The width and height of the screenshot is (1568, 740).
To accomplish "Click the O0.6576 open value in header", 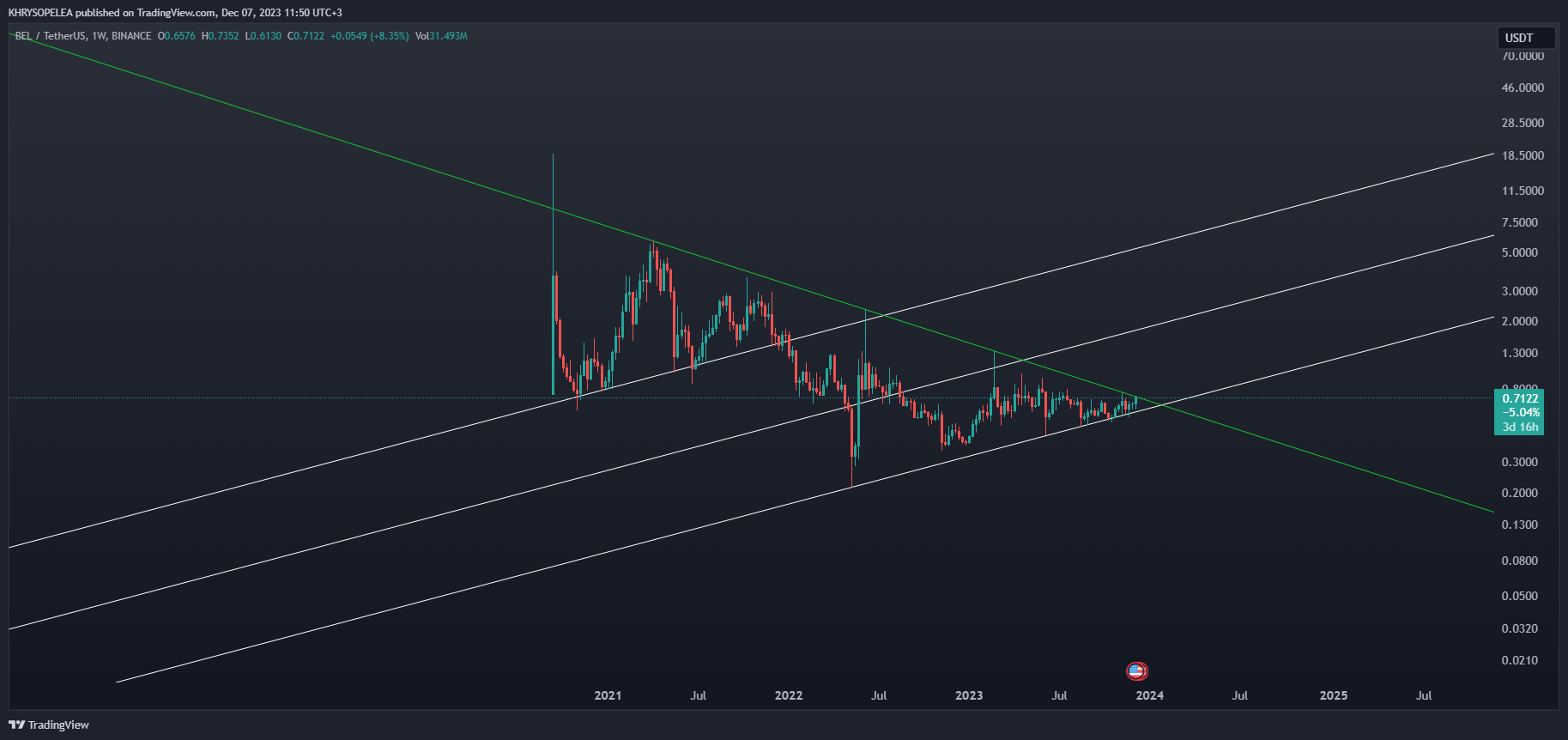I will tap(177, 36).
